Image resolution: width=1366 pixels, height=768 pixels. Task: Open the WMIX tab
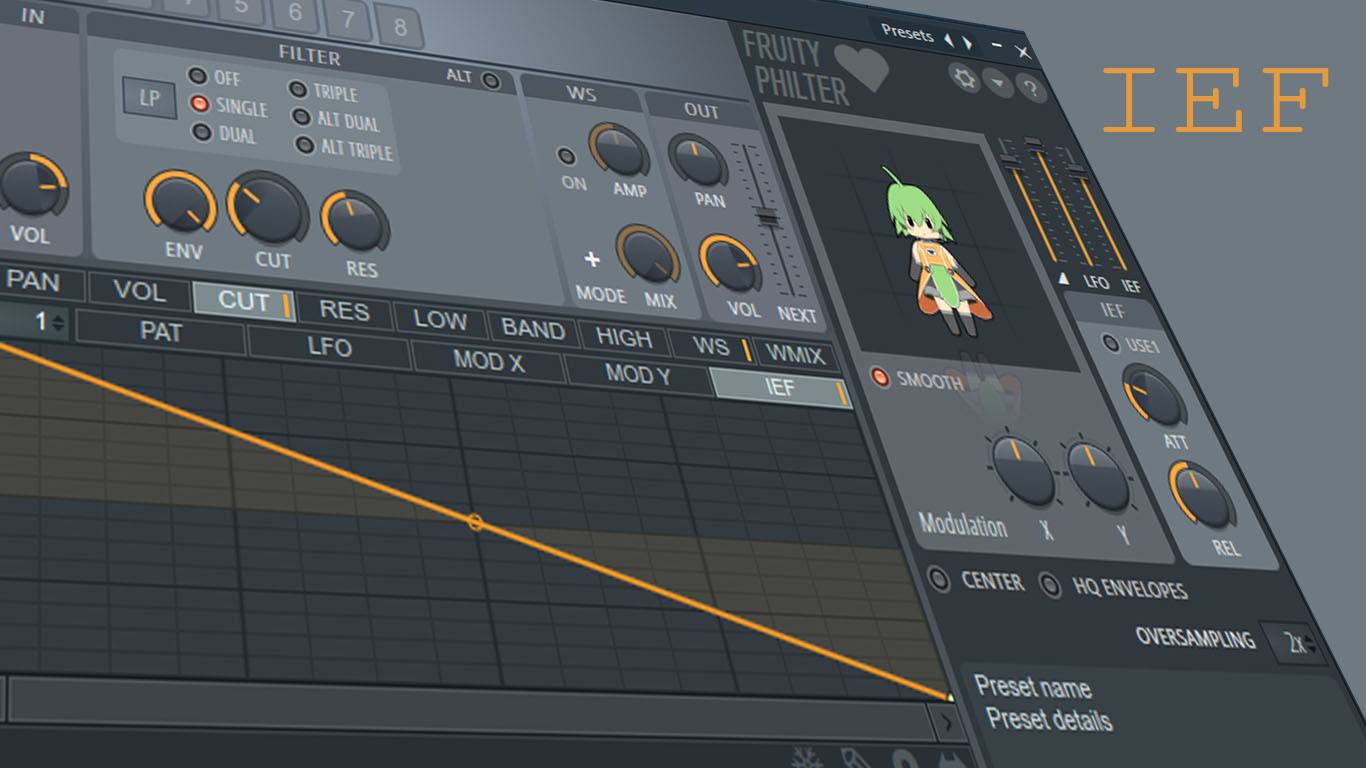[x=796, y=354]
